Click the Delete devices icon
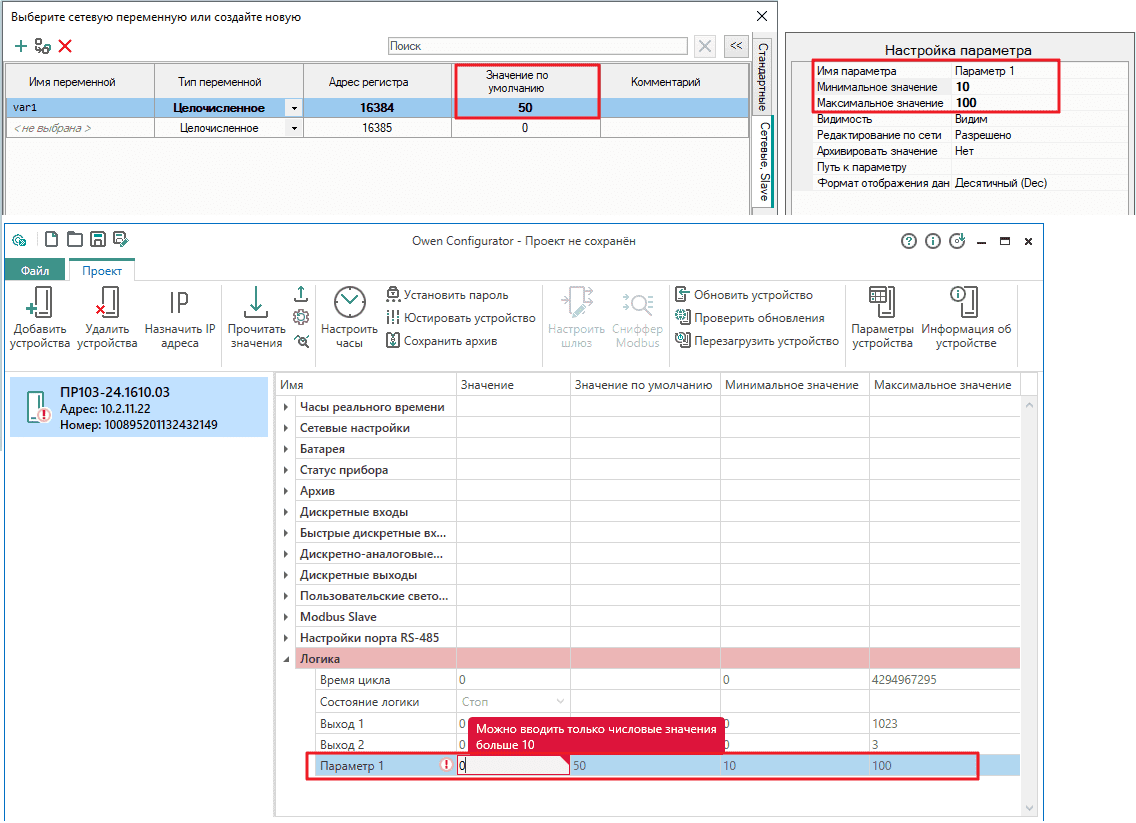Viewport: 1136px width, 823px height. pos(106,319)
